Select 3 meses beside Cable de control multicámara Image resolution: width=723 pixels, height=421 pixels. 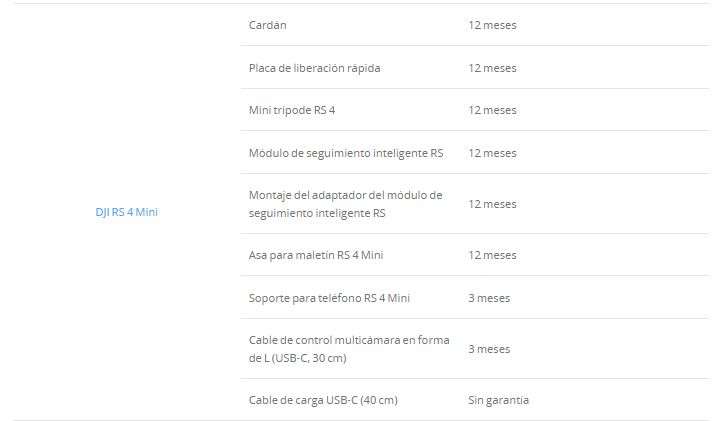tap(488, 349)
